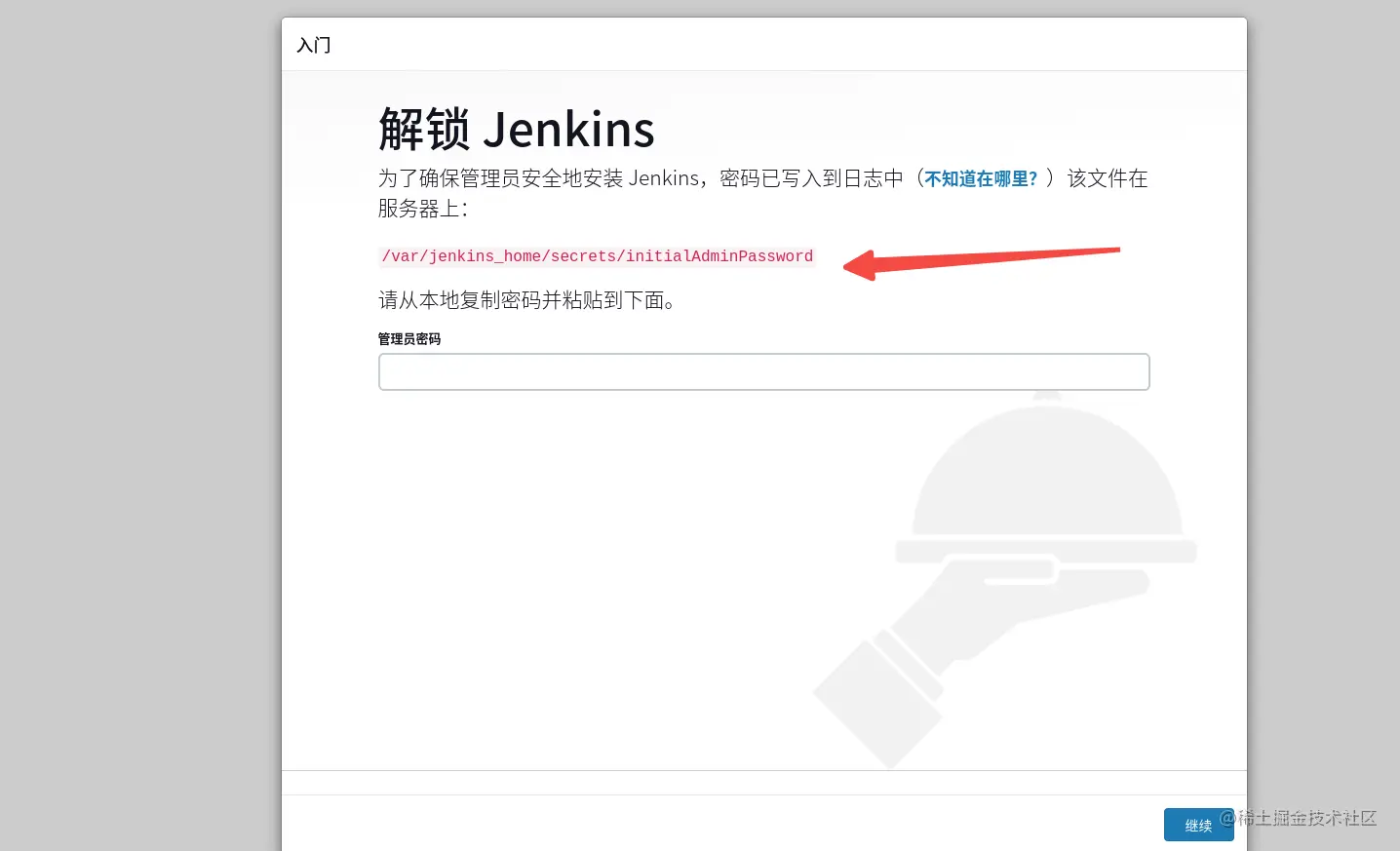Click the 请从本地复制密码并粘贴到下面 instruction text
This screenshot has height=851, width=1400.
pyautogui.click(x=526, y=300)
